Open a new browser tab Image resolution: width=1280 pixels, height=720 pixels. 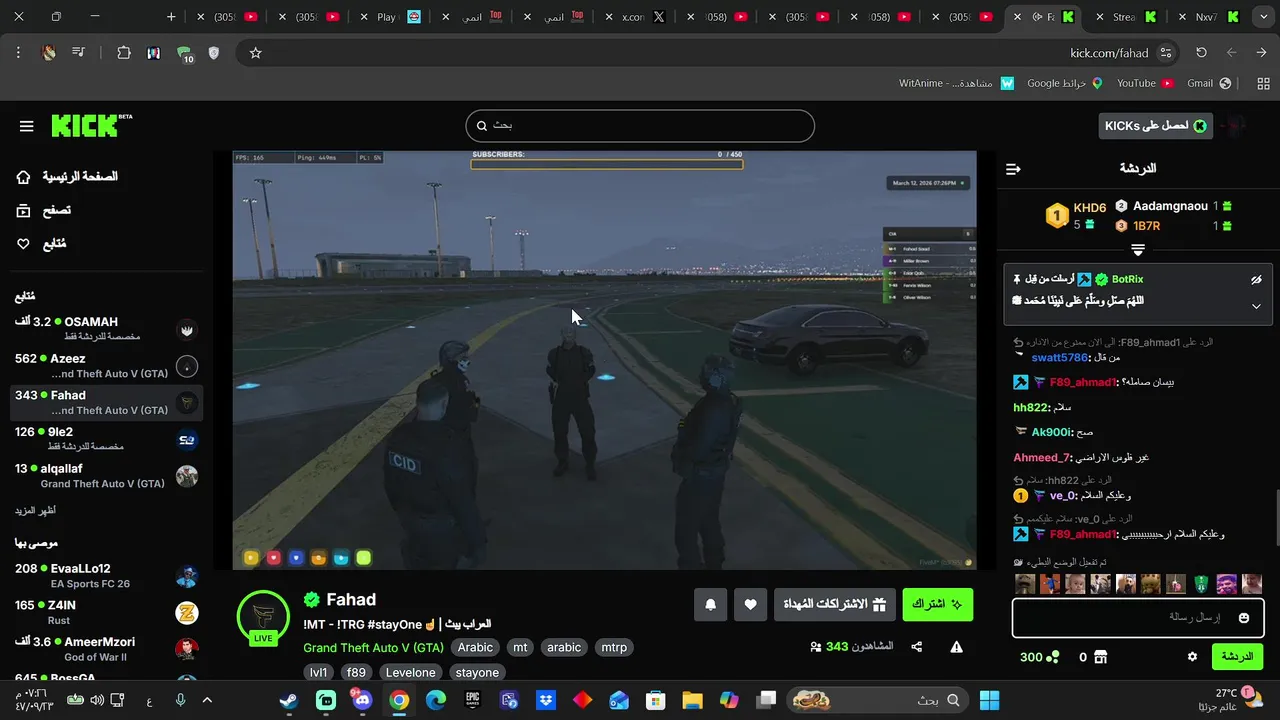click(171, 17)
